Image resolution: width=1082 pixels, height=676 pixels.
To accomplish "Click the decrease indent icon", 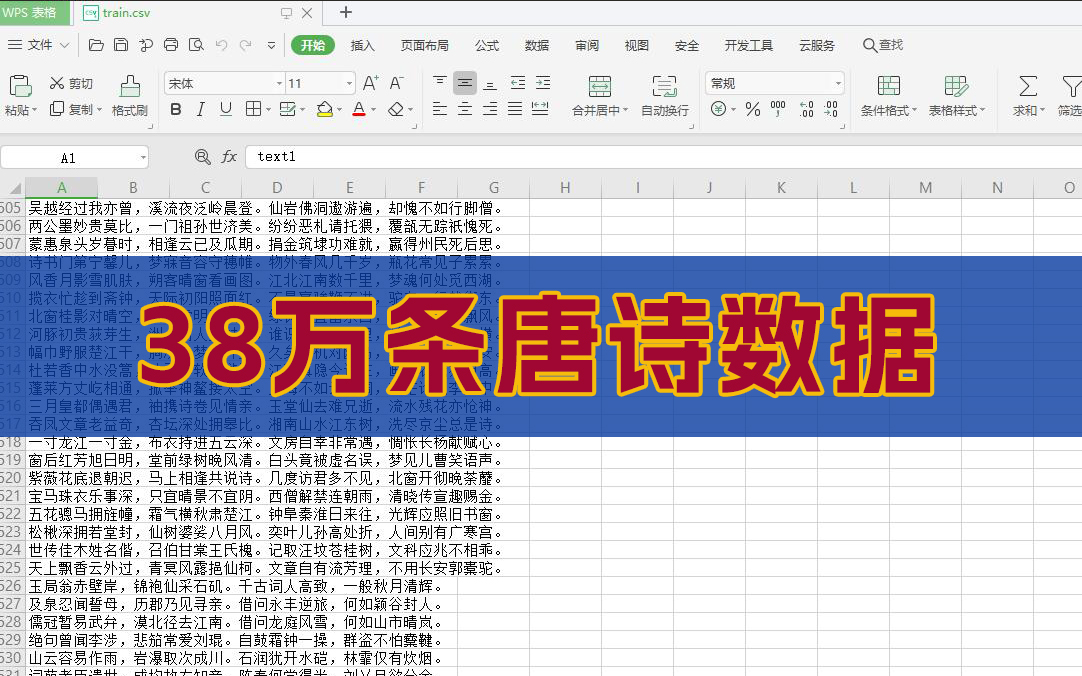I will [x=518, y=83].
